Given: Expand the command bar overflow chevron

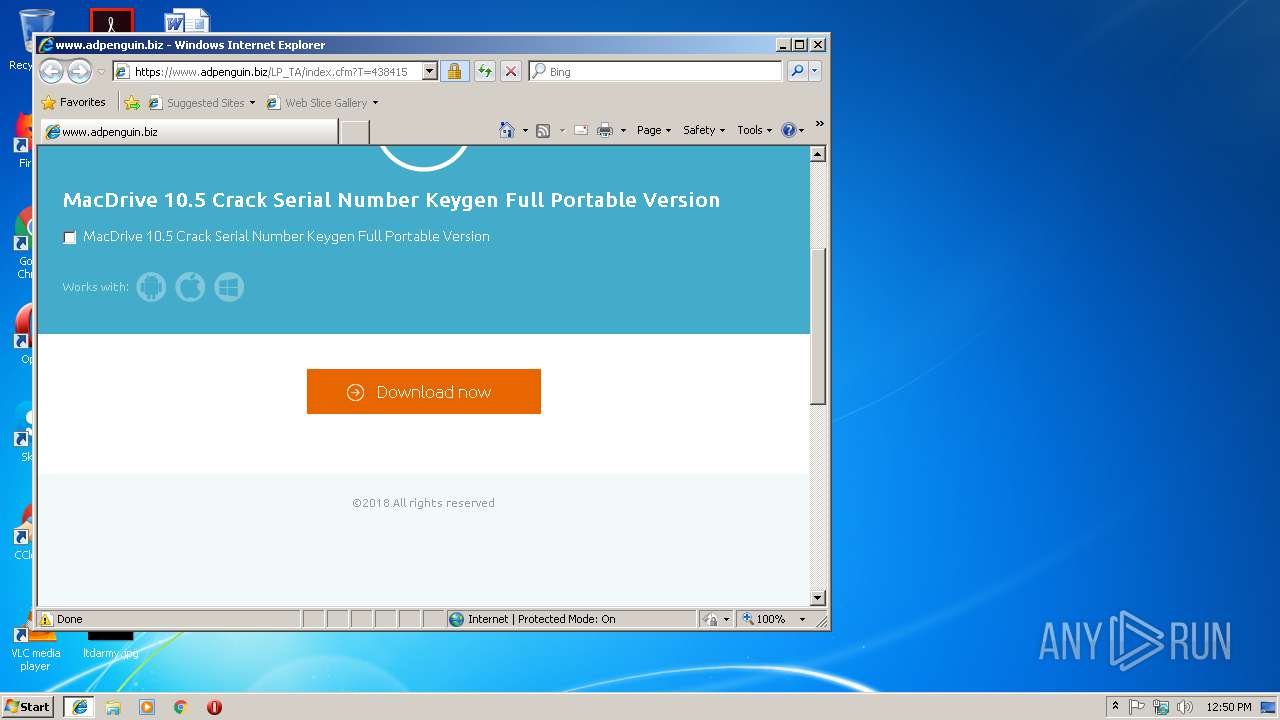Looking at the screenshot, I should click(819, 124).
